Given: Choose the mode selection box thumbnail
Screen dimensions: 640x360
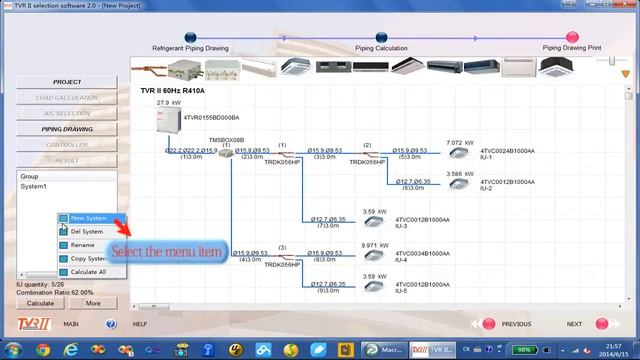Looking at the screenshot, I should click(x=222, y=69).
